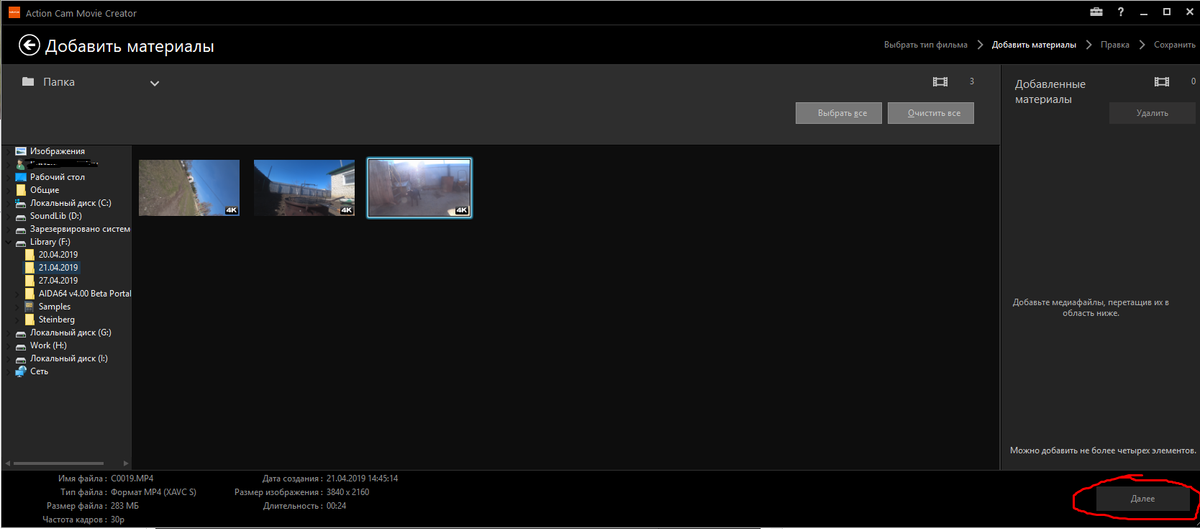Click the Рабочий стол desktop icon

(21, 177)
